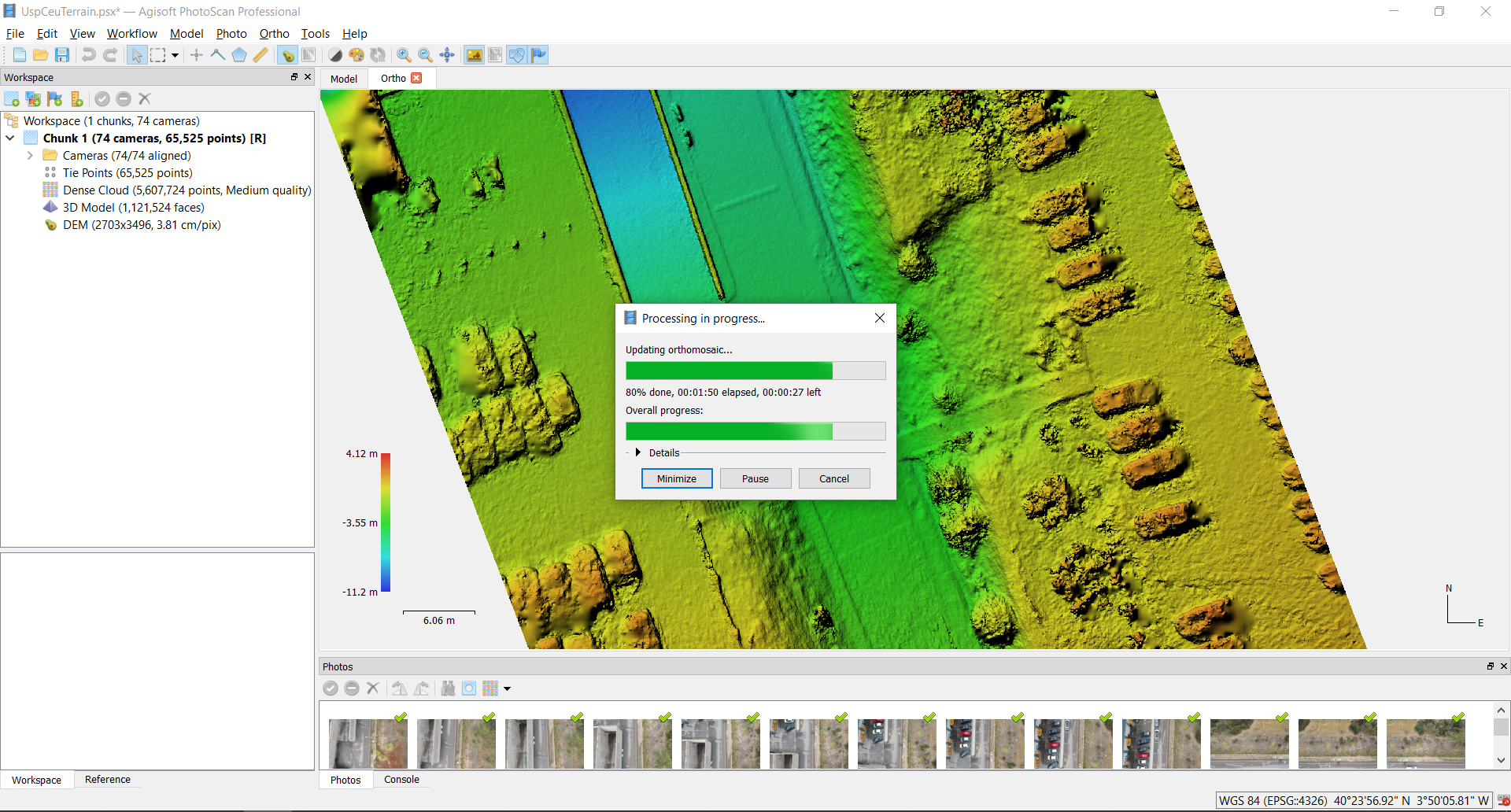This screenshot has height=812, width=1511.
Task: Expand the Details section in progress dialog
Action: [638, 452]
